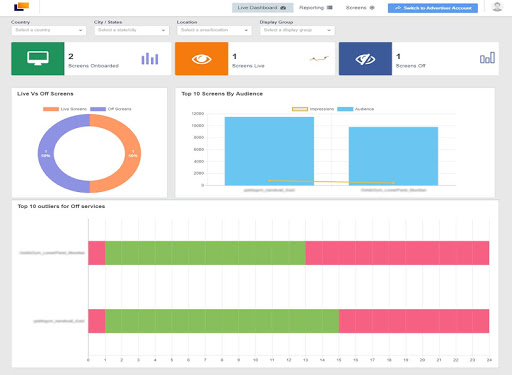Screen dimensions: 512x375
Task: Click the purple bar chart icon
Action: coord(150,59)
